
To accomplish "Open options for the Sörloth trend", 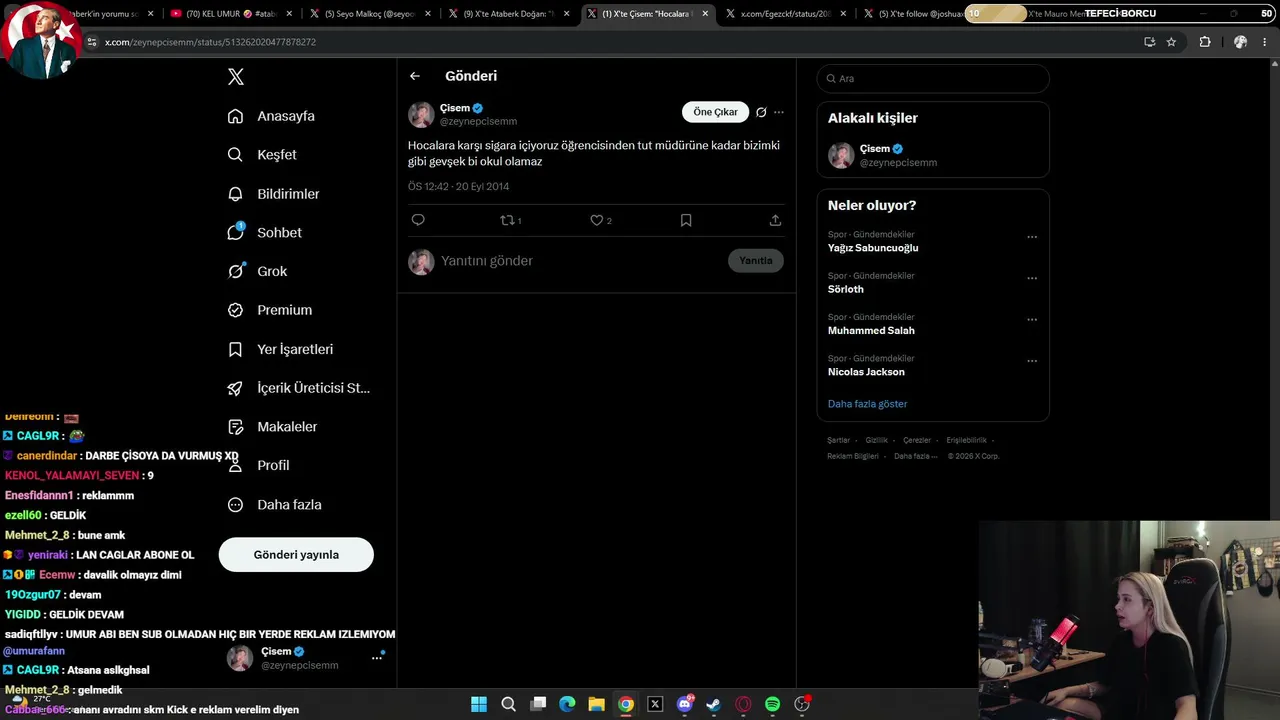I will pyautogui.click(x=1032, y=278).
